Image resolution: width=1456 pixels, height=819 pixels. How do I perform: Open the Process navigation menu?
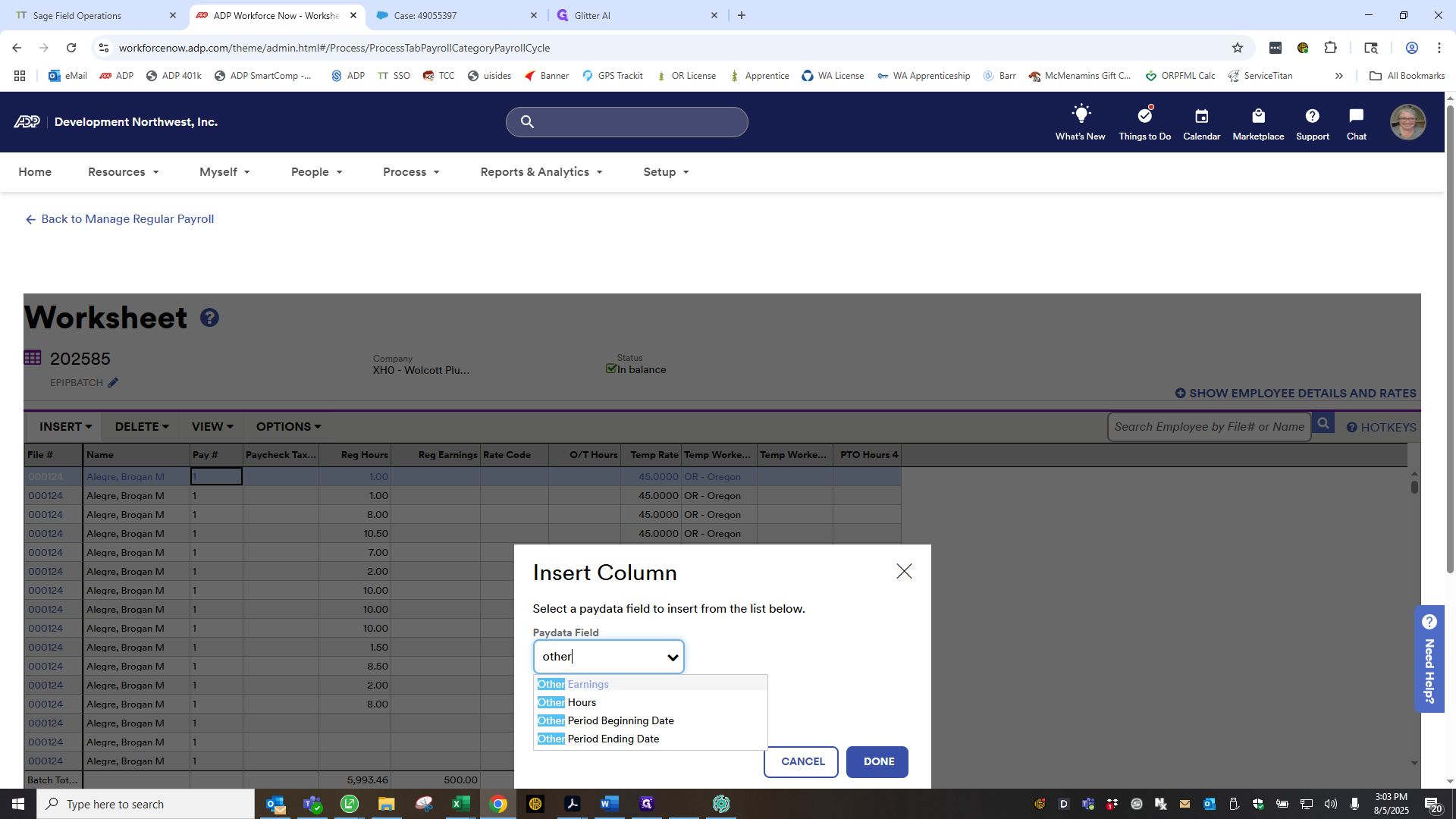pos(411,172)
